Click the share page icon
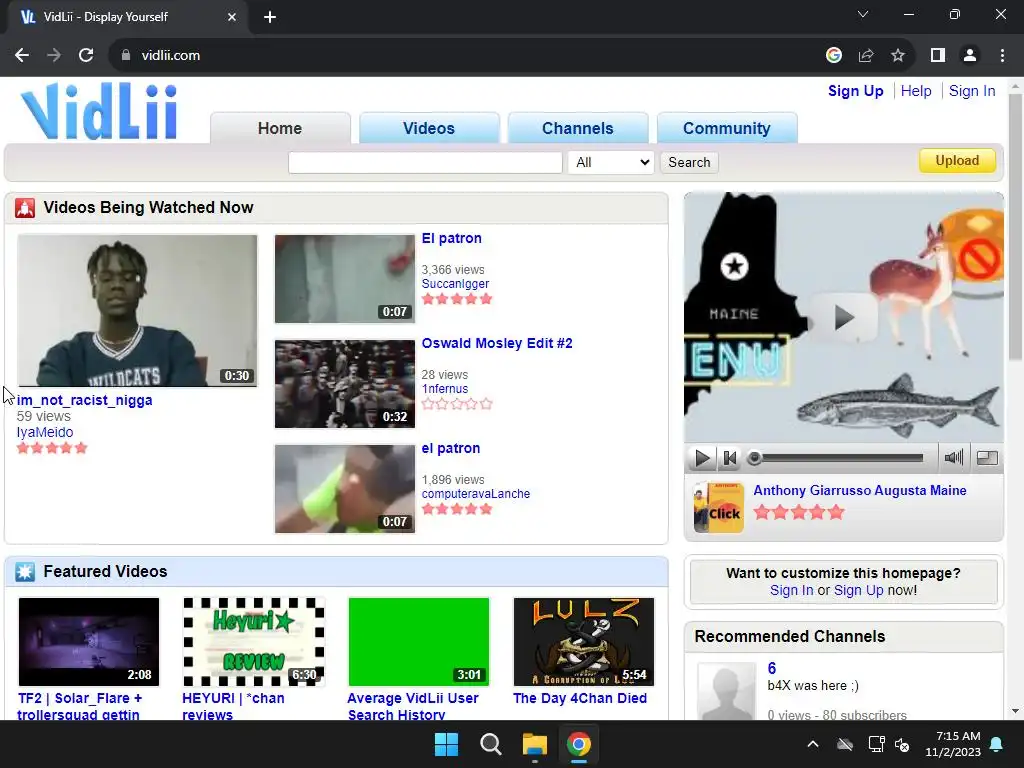This screenshot has width=1024, height=768. pyautogui.click(x=866, y=56)
